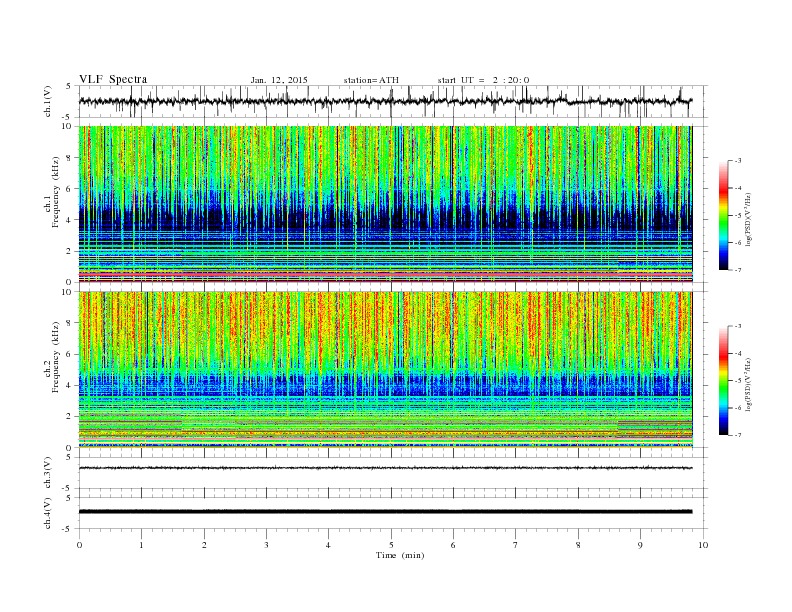Click the "start UT = 2:20:0" label
The image size is (792, 612).
coord(483,80)
